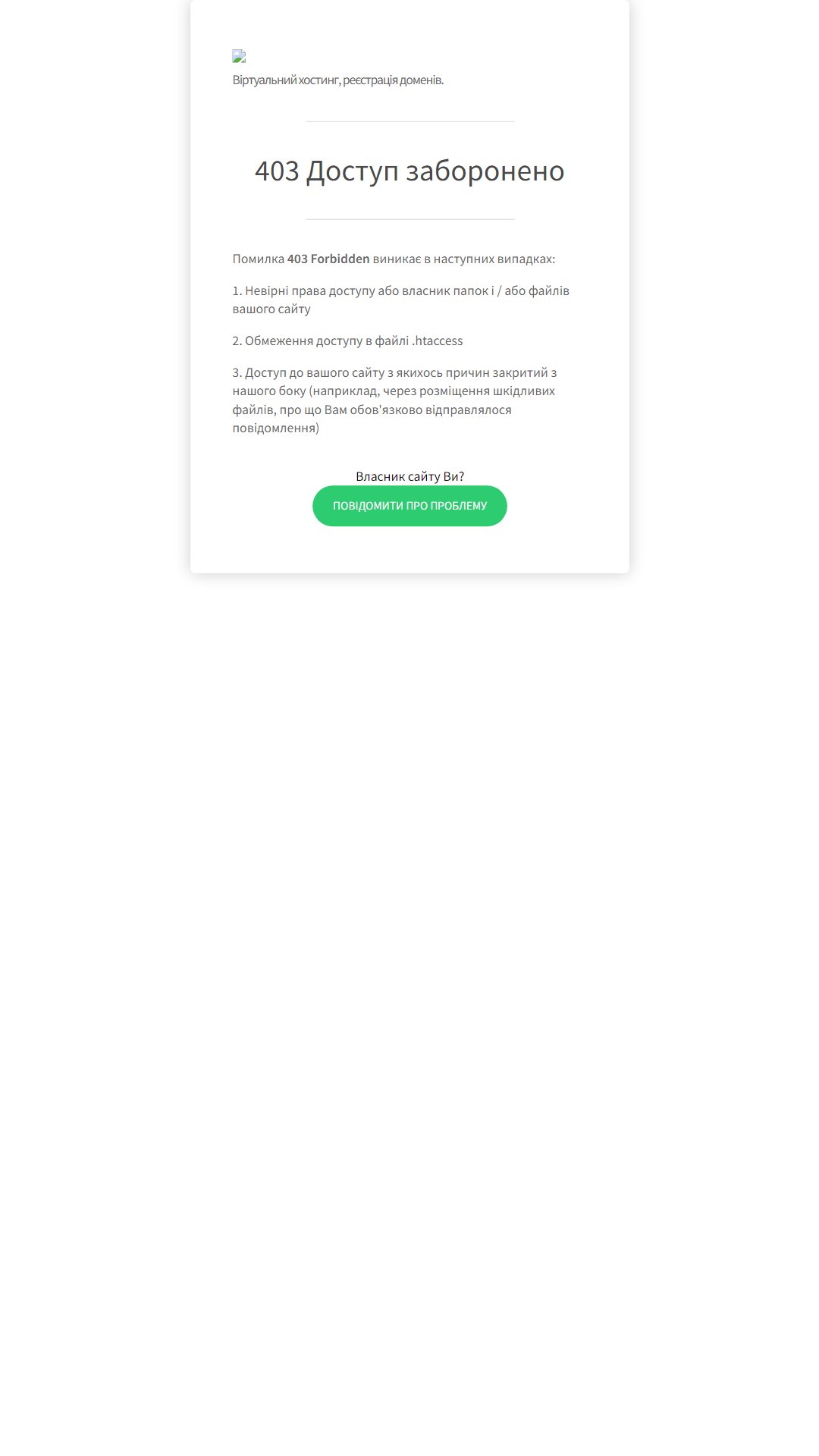Image resolution: width=819 pixels, height=1456 pixels.
Task: Click the number 403 in the large heading
Action: coord(277,171)
